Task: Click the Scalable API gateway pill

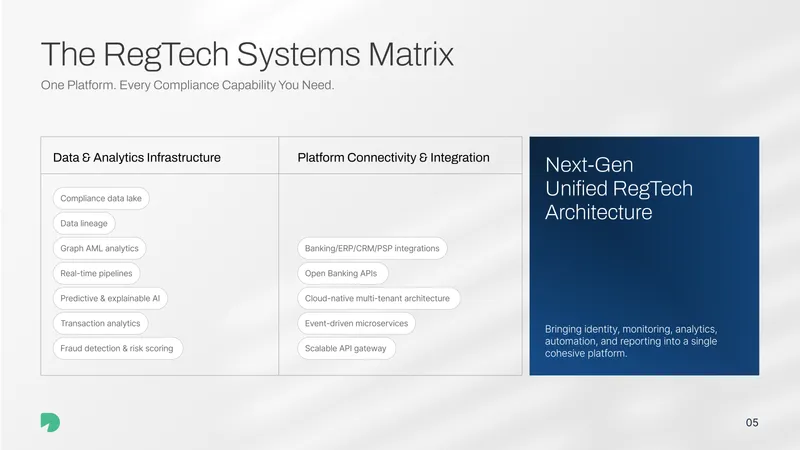Action: (346, 348)
